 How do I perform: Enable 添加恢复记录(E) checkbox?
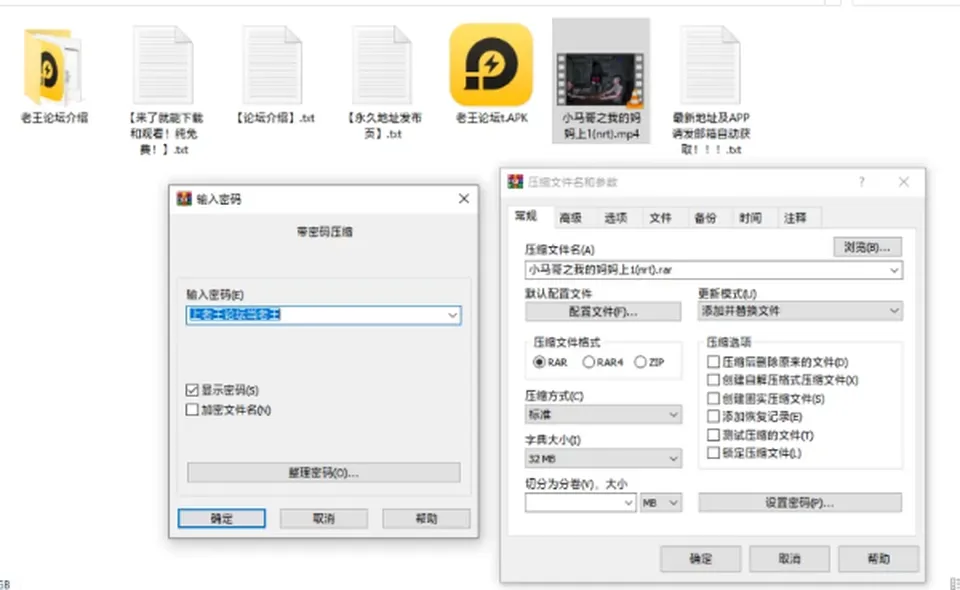tap(713, 417)
